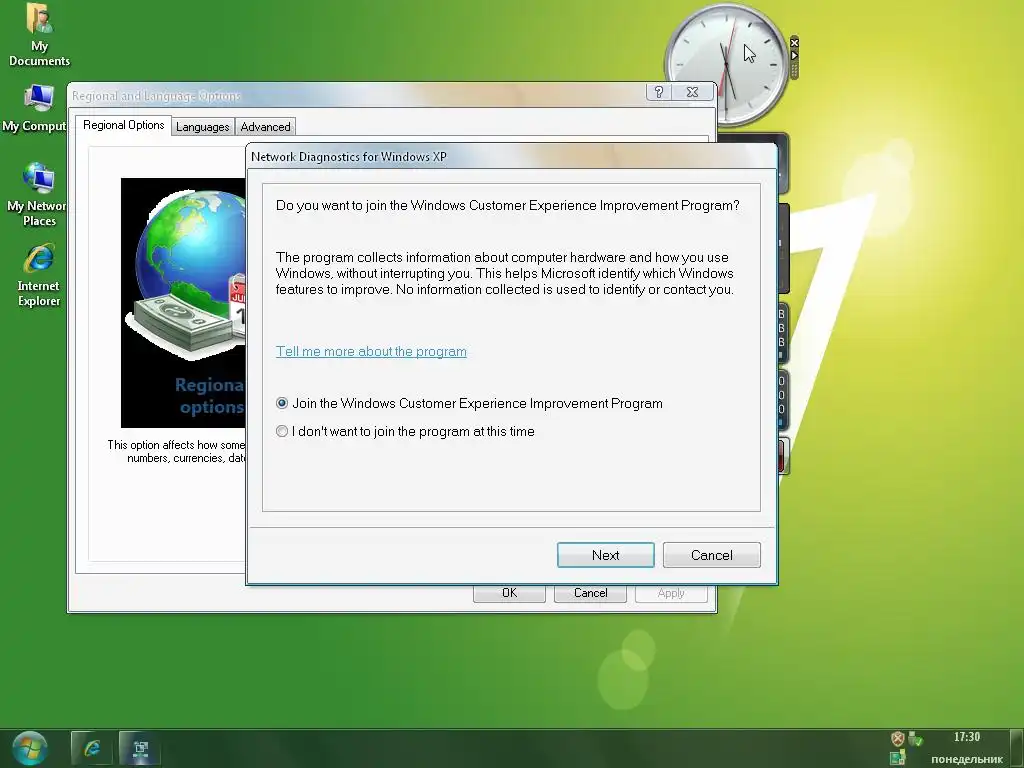Click the clock gadget arrow options icon
Viewport: 1024px width, 768px height.
coord(794,56)
